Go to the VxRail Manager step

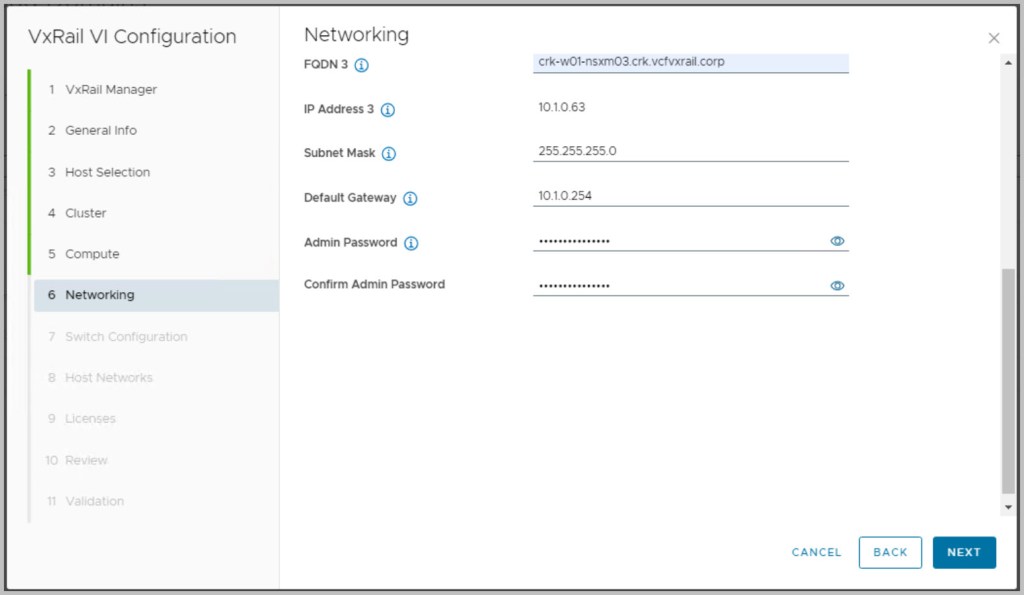click(110, 89)
